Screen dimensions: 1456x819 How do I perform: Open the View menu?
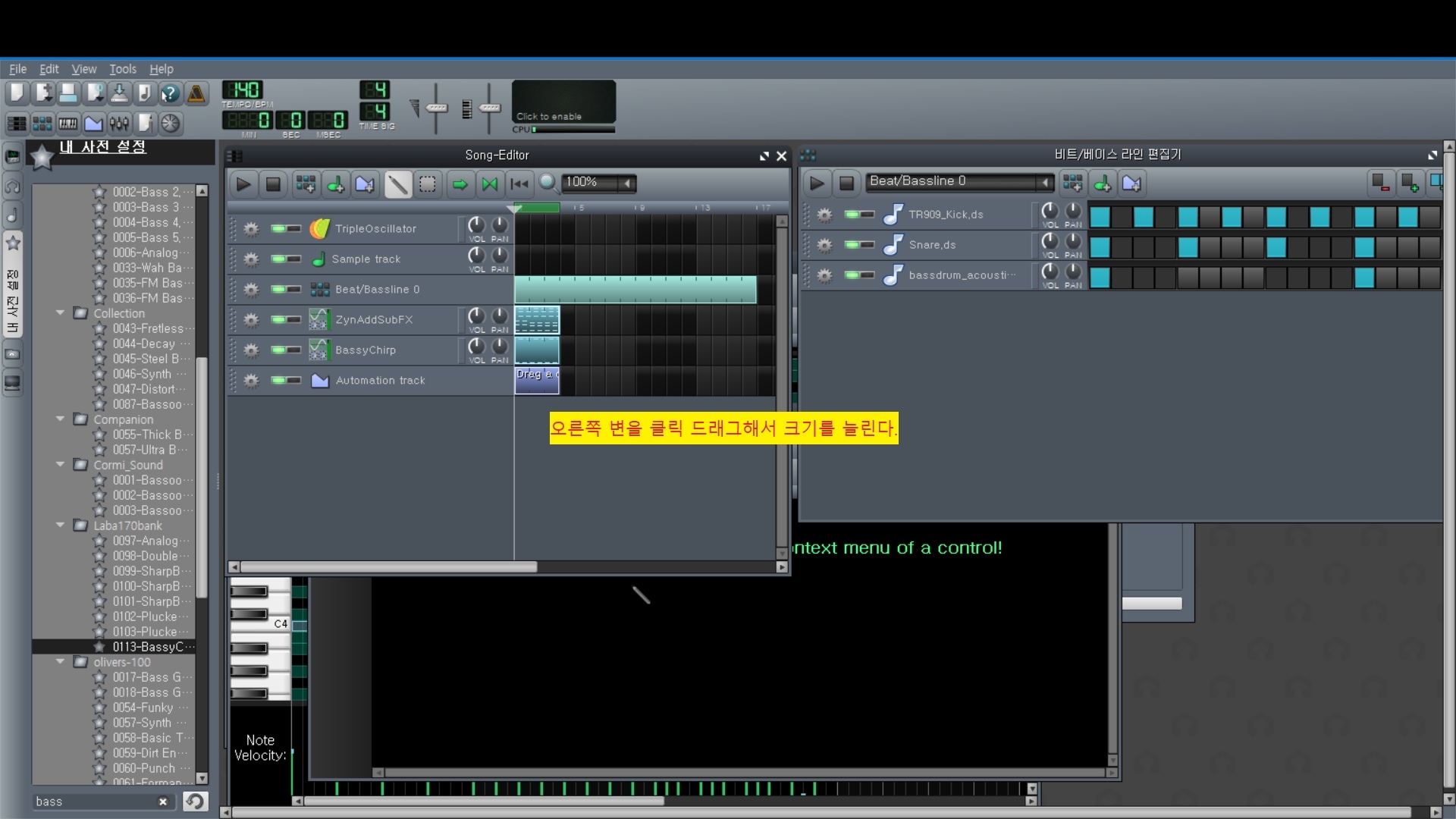[83, 69]
